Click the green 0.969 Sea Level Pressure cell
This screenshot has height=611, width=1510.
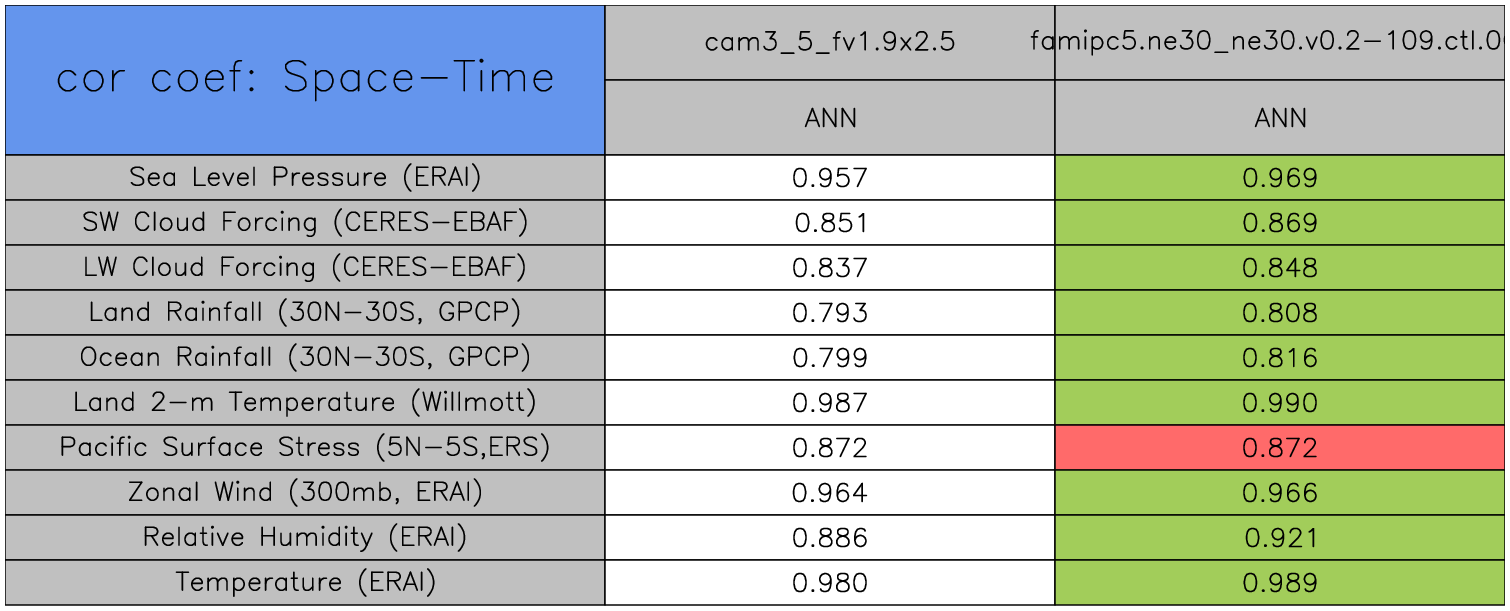coord(1280,178)
